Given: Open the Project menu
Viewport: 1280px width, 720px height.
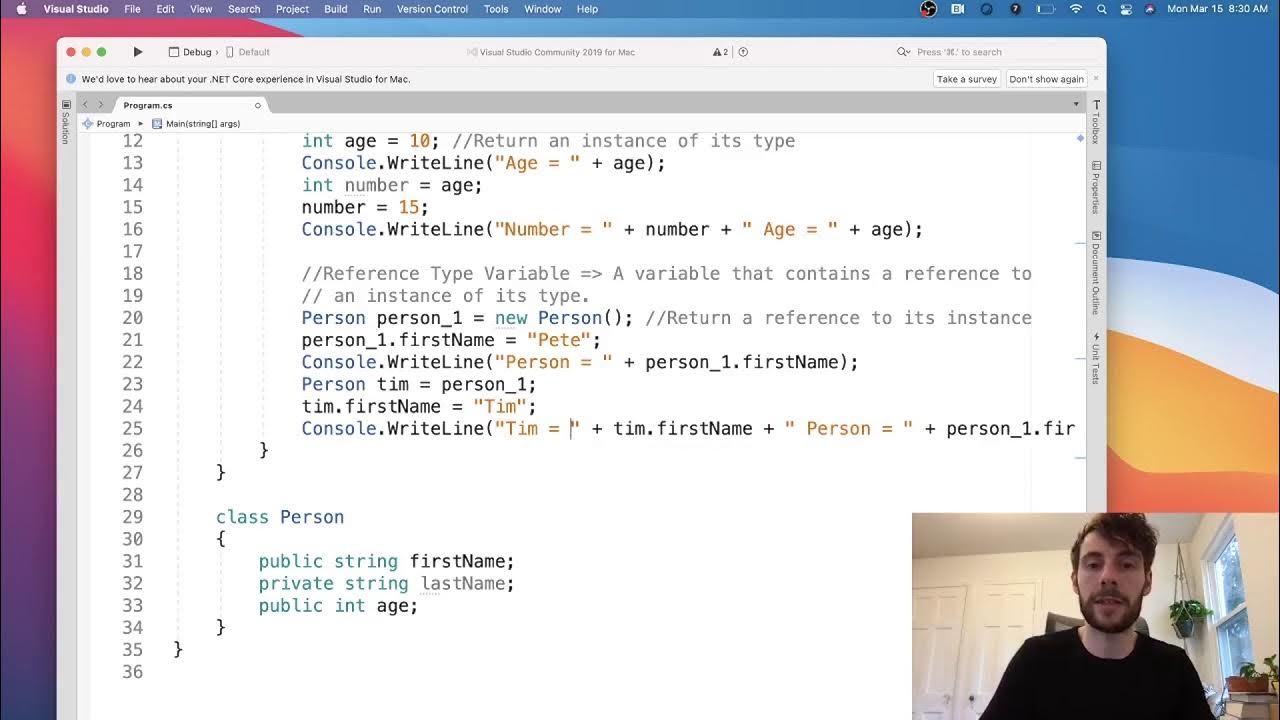Looking at the screenshot, I should coord(292,9).
